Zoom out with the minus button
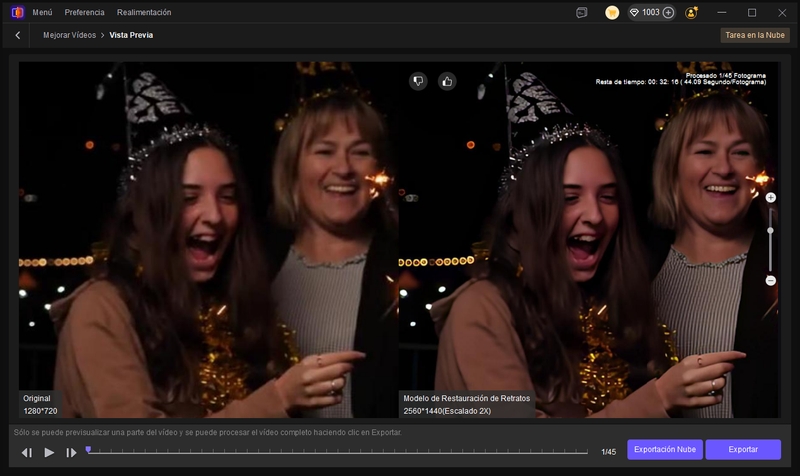 click(x=770, y=281)
